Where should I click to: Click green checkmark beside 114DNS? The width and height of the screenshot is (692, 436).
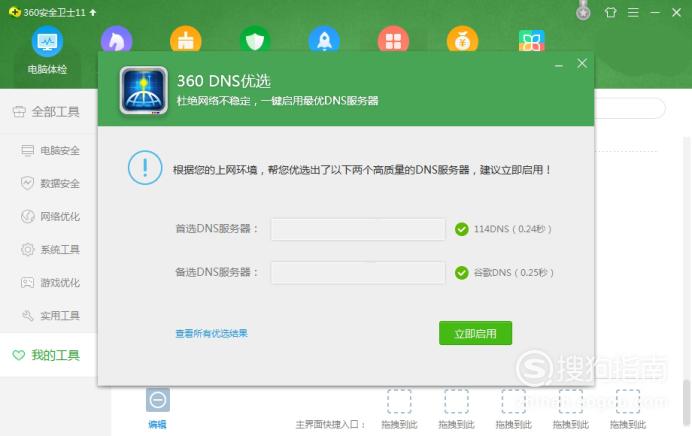click(462, 229)
